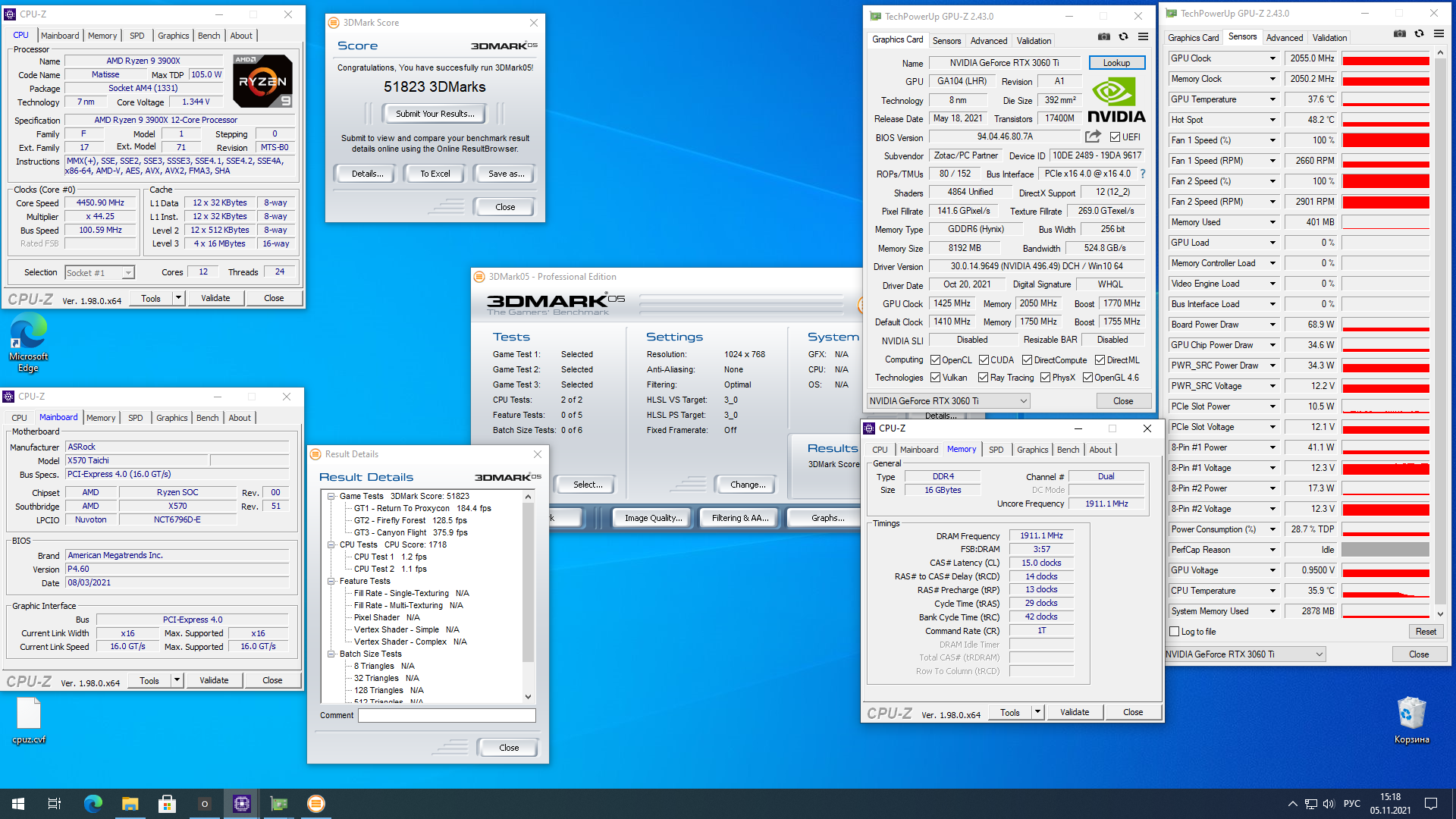The image size is (1456, 819).
Task: Reset the GPU-Z sensor readings
Action: click(1426, 632)
